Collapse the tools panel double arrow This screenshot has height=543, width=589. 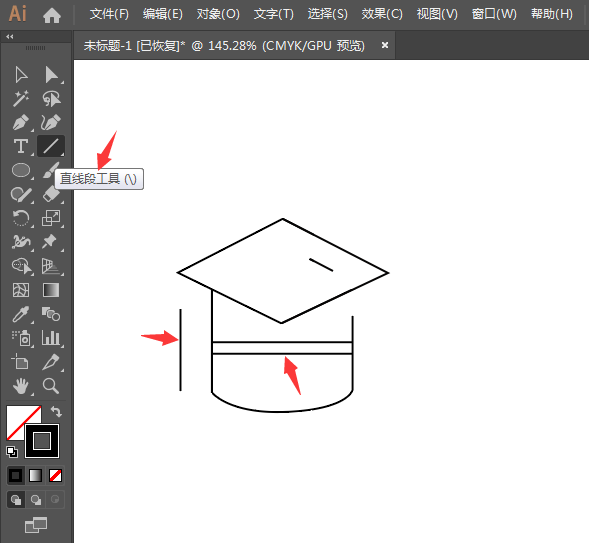(10, 36)
